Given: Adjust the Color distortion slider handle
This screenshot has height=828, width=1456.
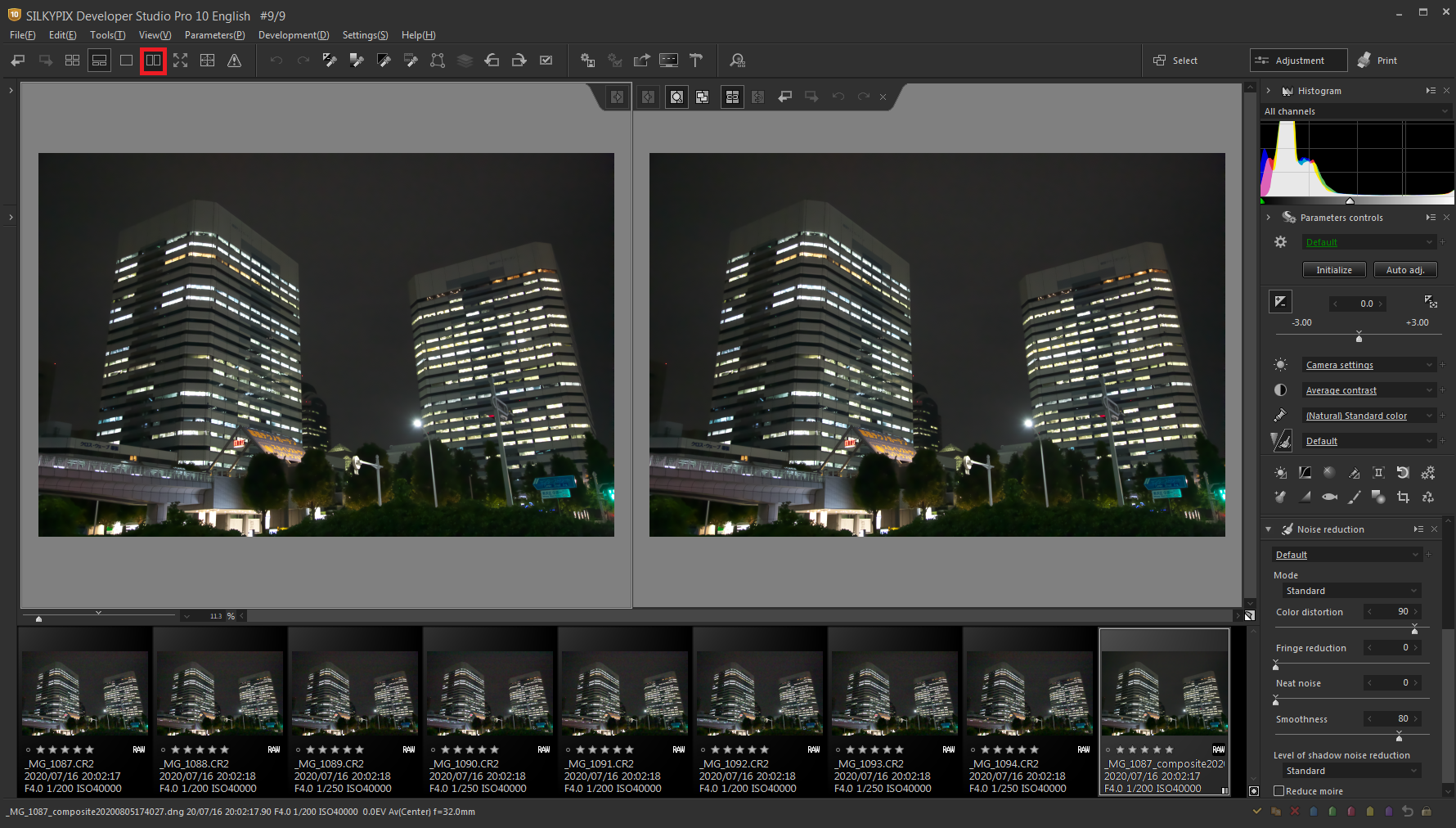Looking at the screenshot, I should (x=1414, y=630).
